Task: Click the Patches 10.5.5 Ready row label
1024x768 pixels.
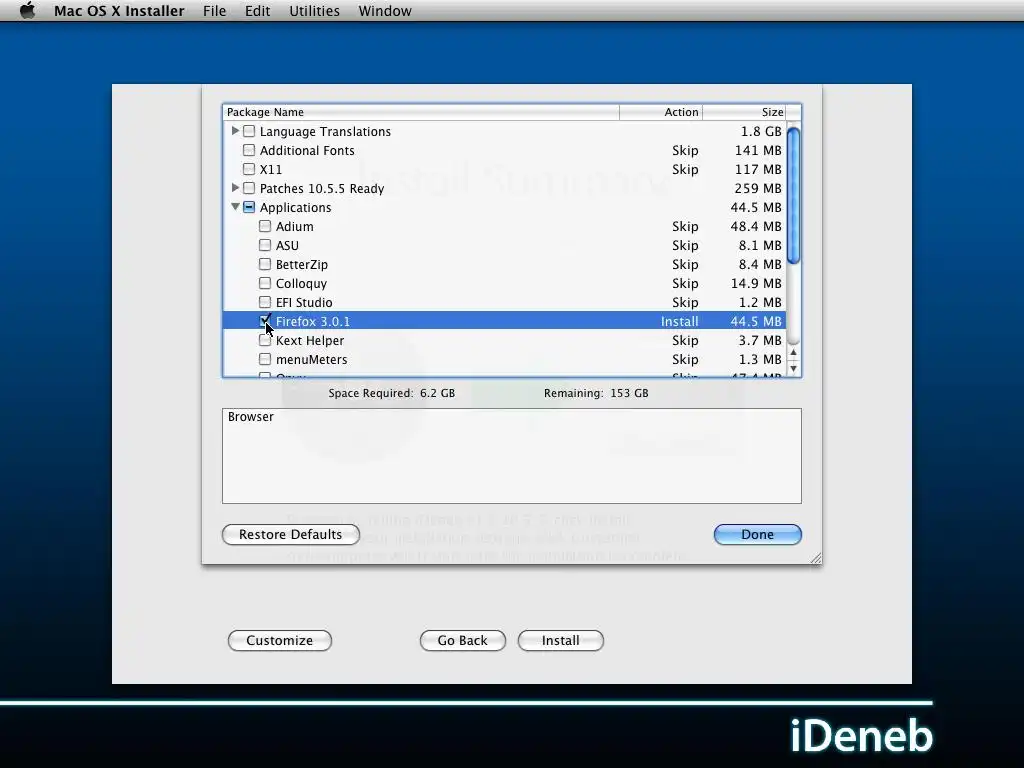Action: click(322, 188)
